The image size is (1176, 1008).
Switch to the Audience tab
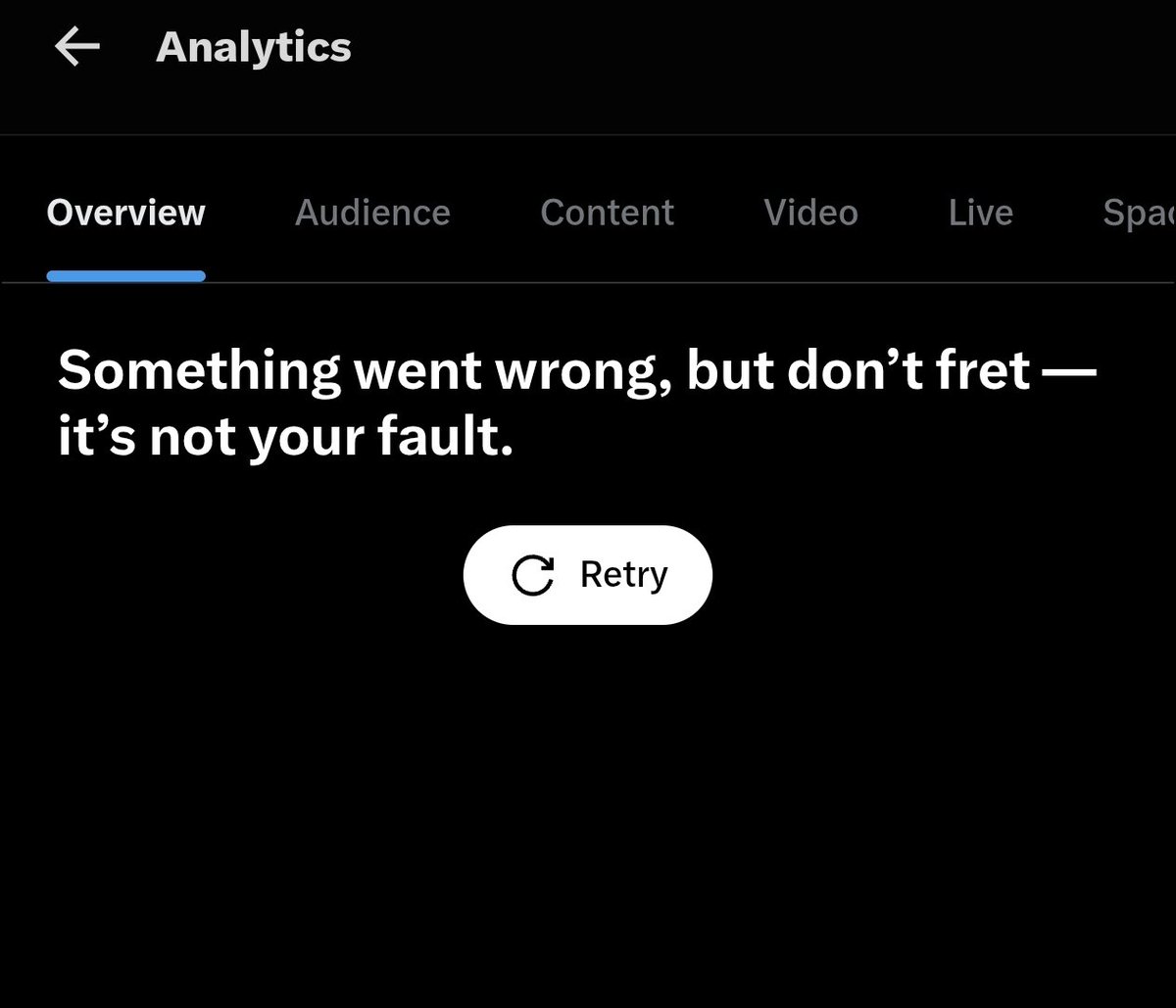(372, 213)
